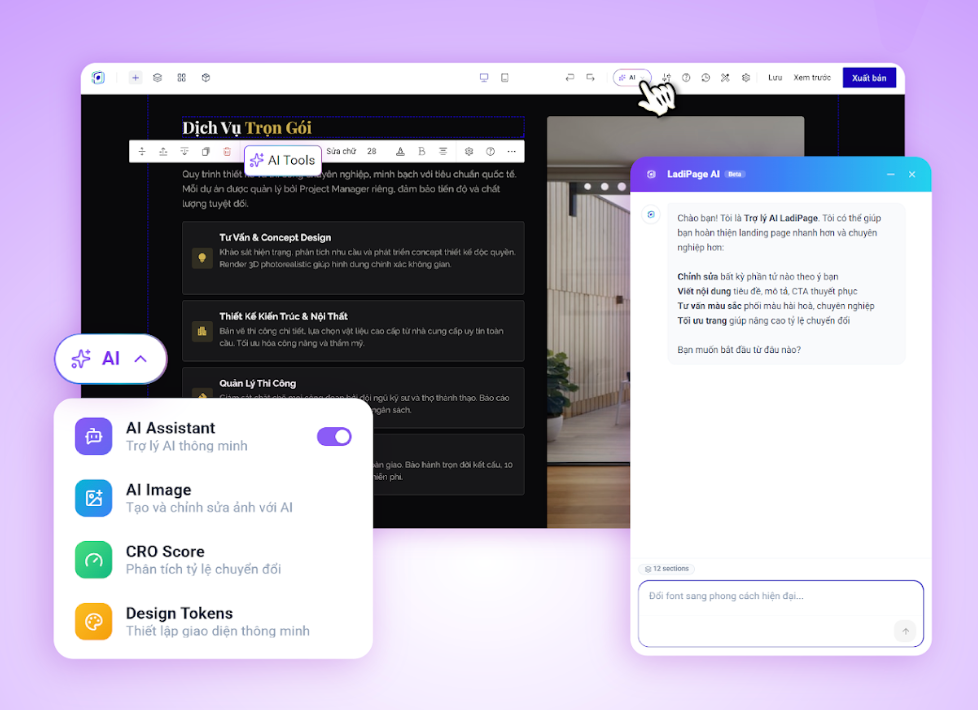Undo the last action with the arrow icon
978x710 pixels.
(570, 77)
